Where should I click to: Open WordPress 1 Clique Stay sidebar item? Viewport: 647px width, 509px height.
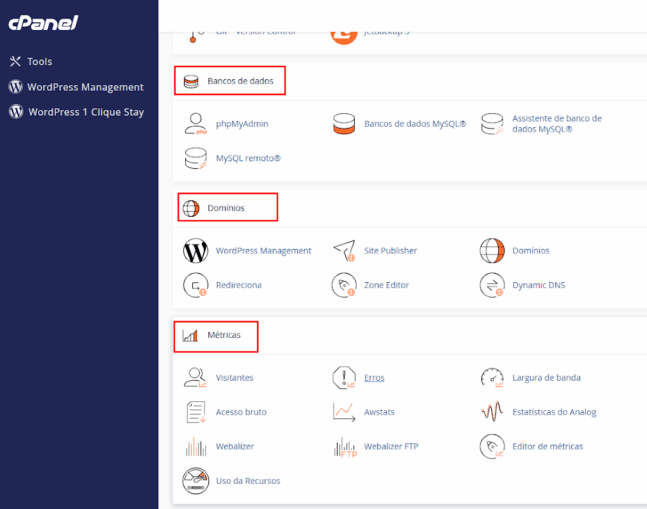point(85,112)
